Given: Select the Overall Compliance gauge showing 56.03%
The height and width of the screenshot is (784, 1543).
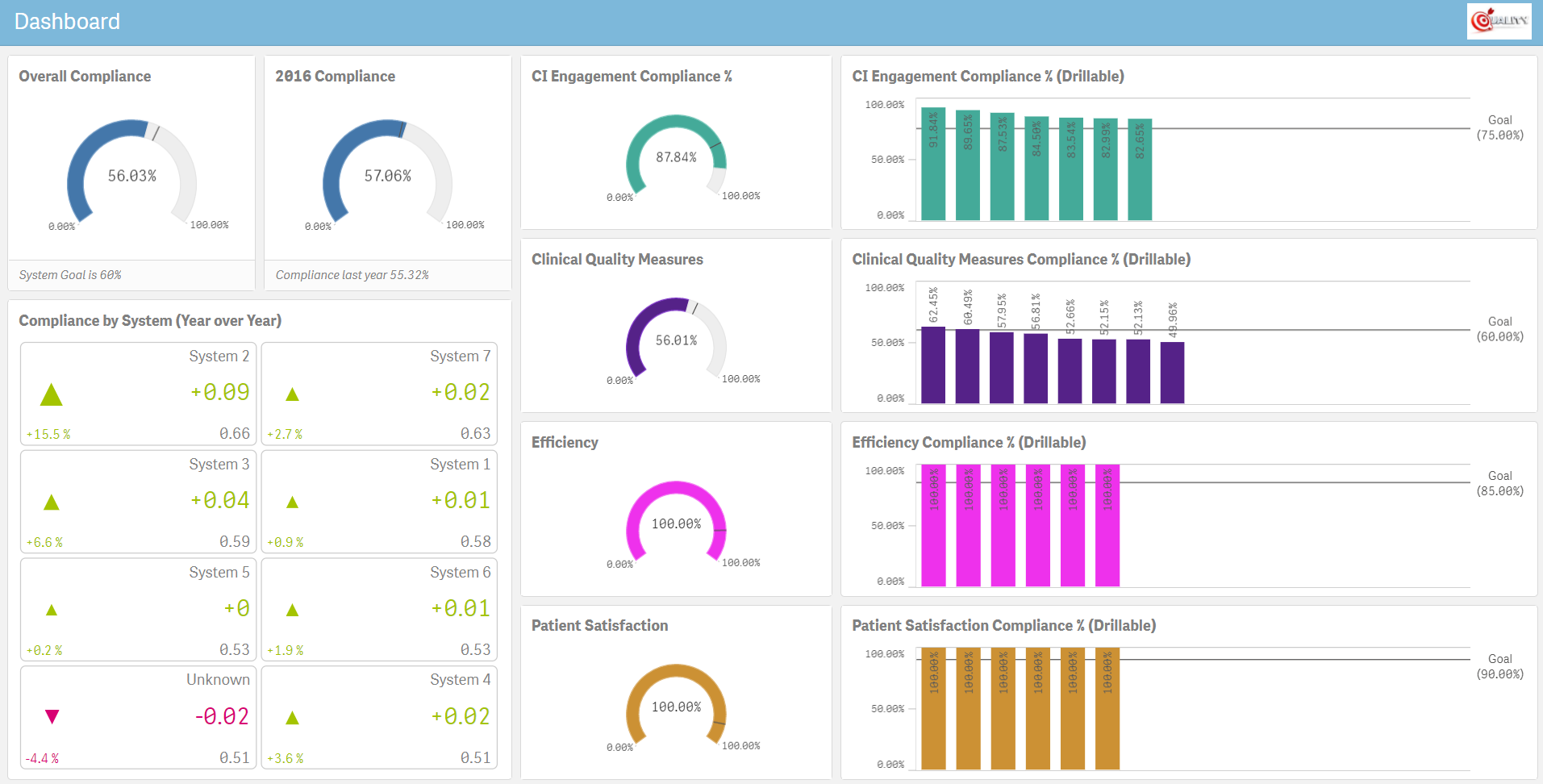Looking at the screenshot, I should [131, 172].
